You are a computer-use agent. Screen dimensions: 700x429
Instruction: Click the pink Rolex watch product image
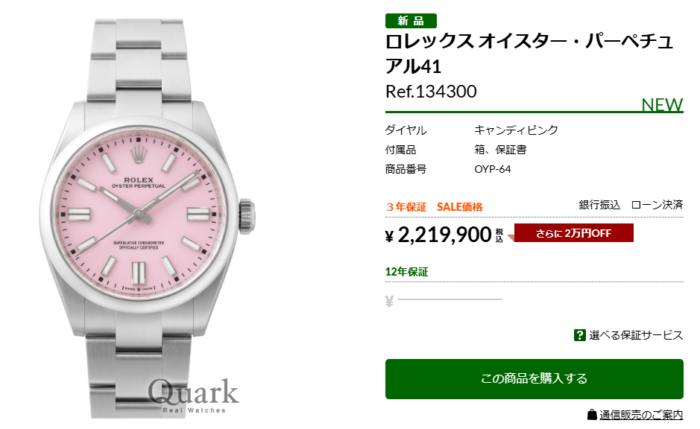[148, 218]
